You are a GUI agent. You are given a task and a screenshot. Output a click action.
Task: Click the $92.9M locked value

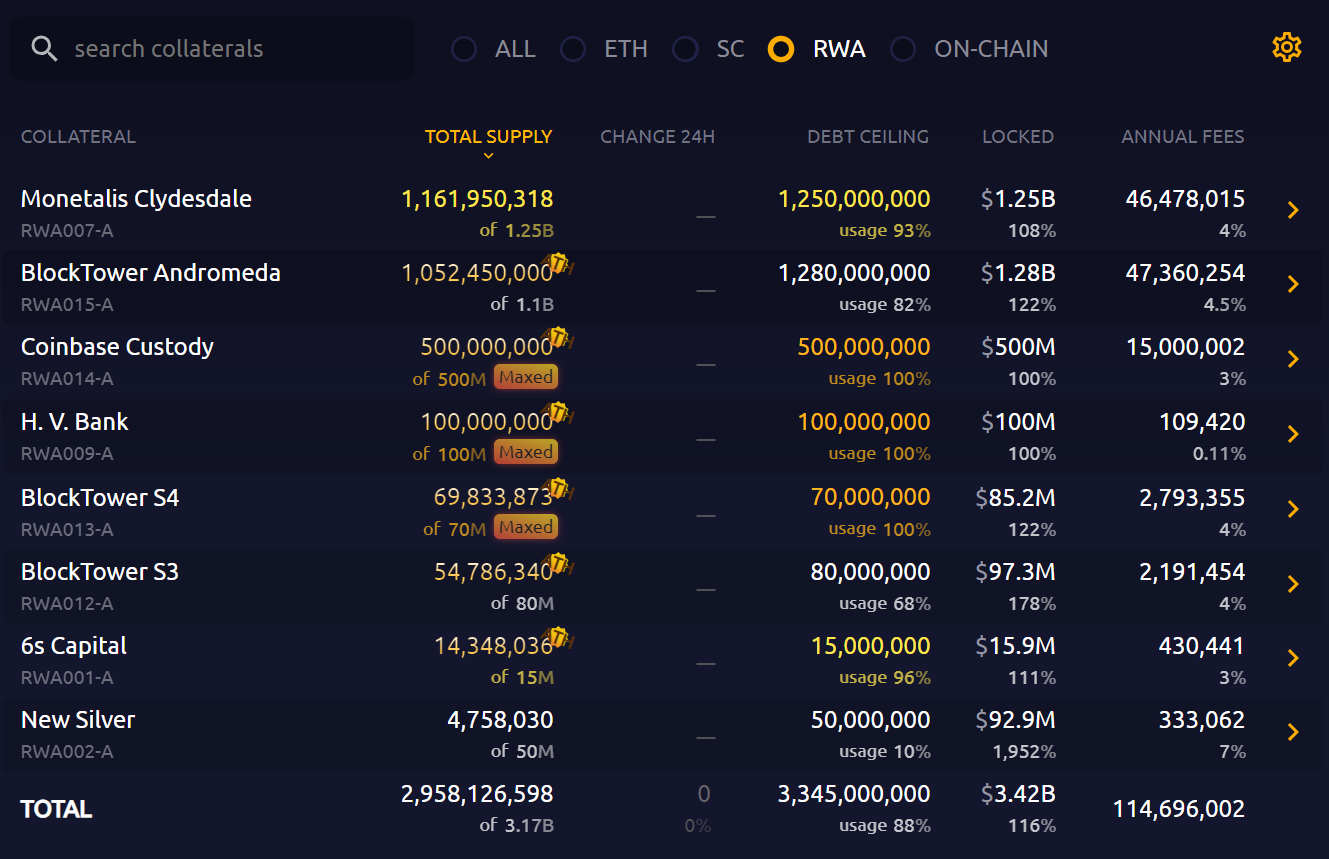1015,720
